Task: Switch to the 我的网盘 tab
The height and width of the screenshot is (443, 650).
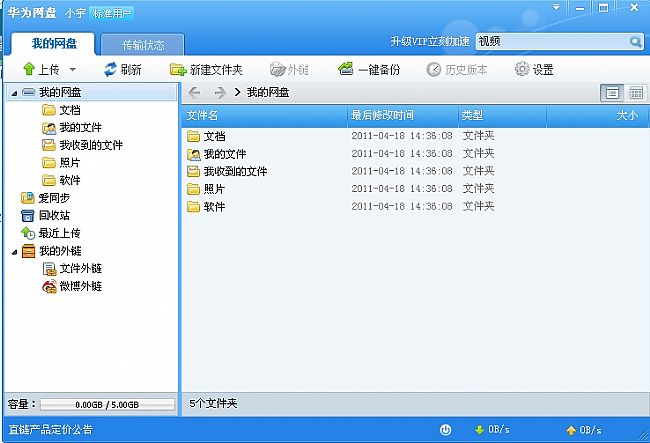Action: click(x=53, y=44)
